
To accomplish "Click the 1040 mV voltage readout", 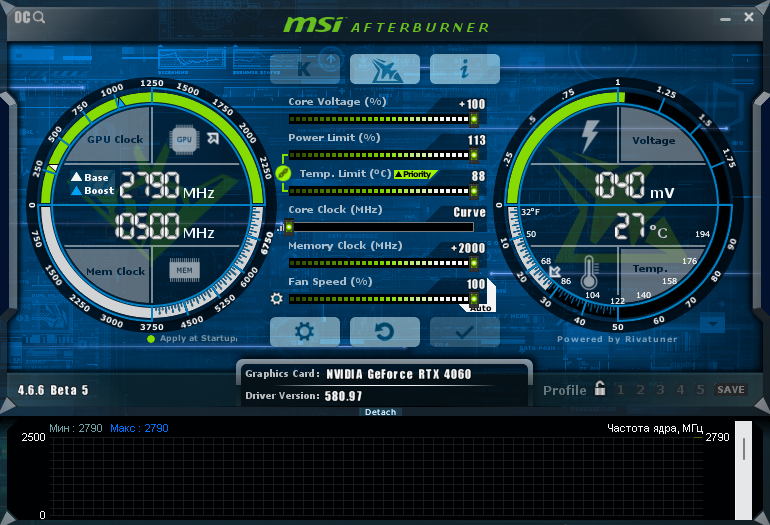I will point(633,186).
